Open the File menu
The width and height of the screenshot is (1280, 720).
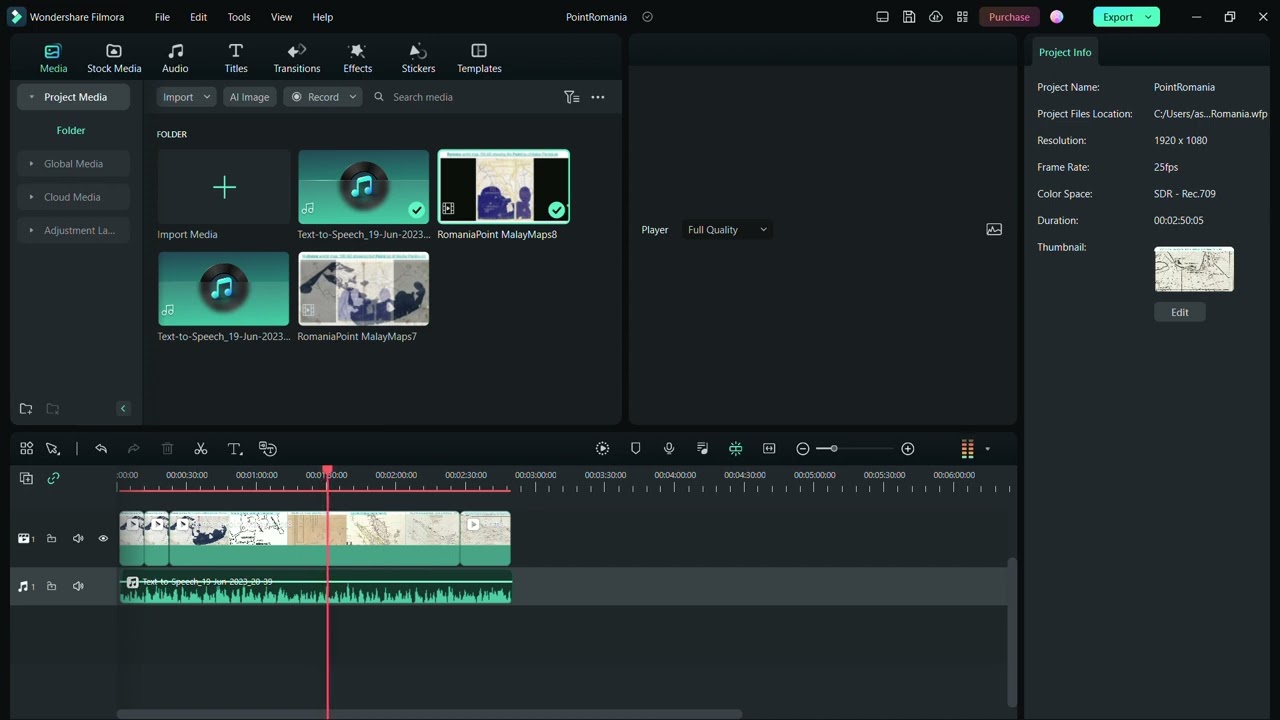click(x=162, y=17)
